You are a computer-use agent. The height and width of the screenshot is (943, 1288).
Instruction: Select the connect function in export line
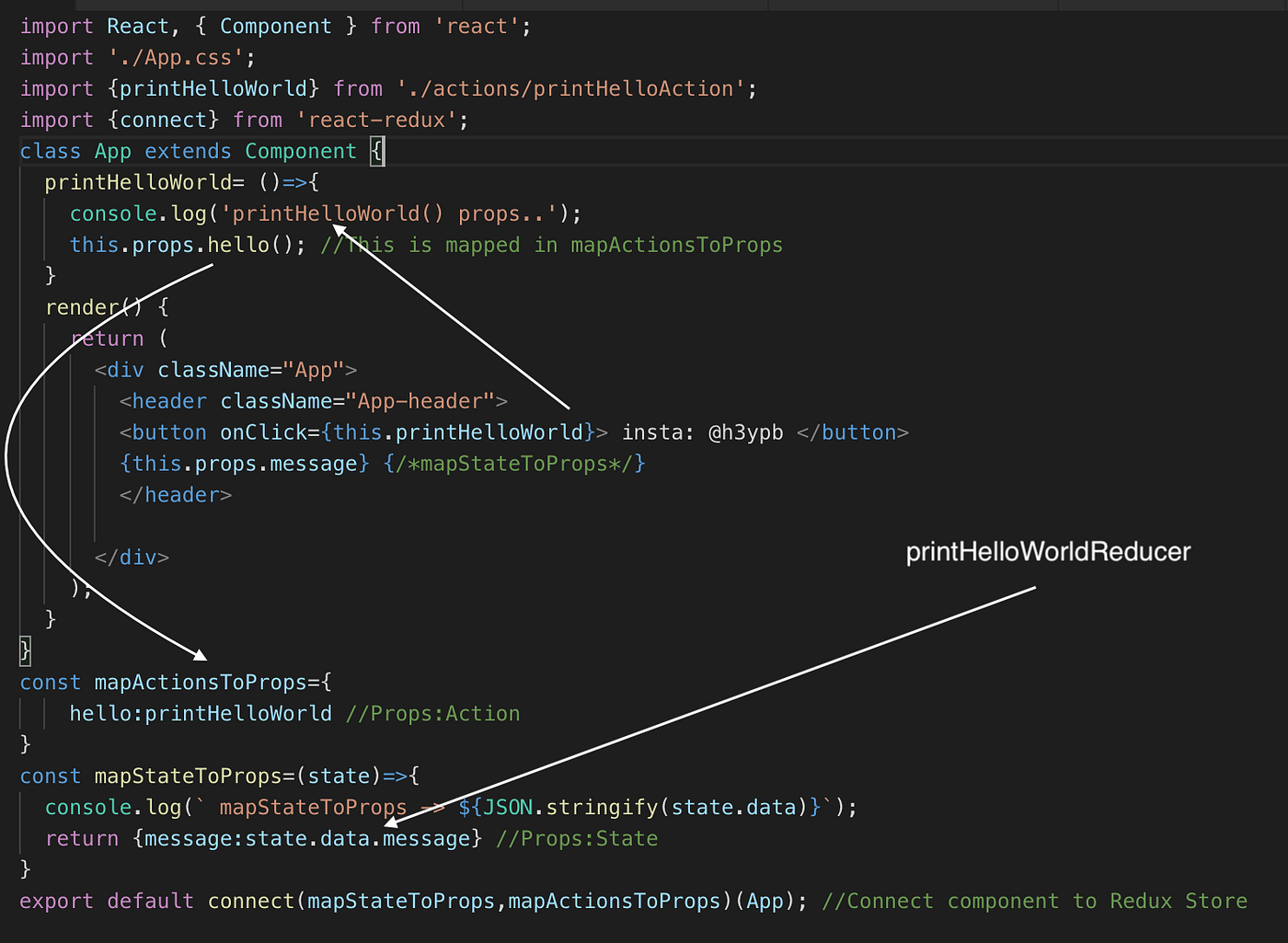250,901
